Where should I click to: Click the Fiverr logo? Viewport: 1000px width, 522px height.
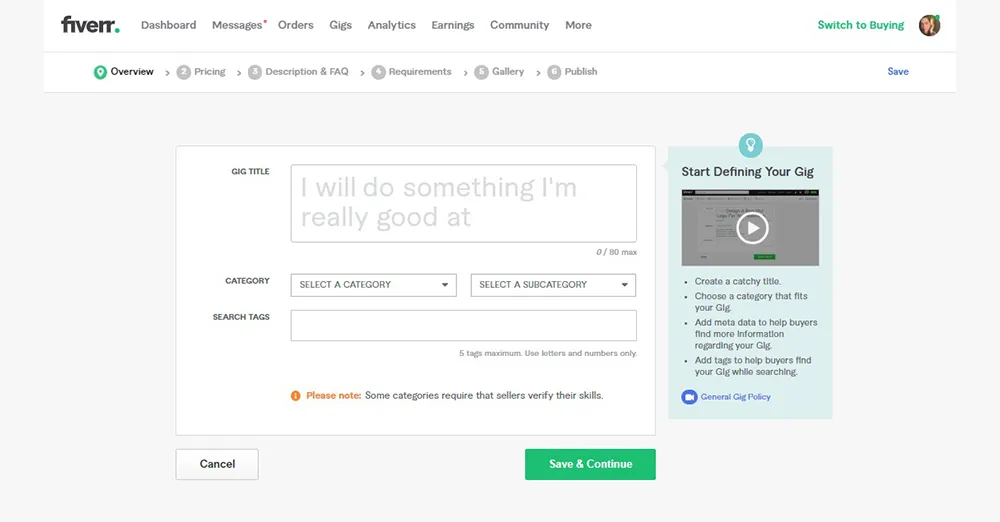point(90,25)
